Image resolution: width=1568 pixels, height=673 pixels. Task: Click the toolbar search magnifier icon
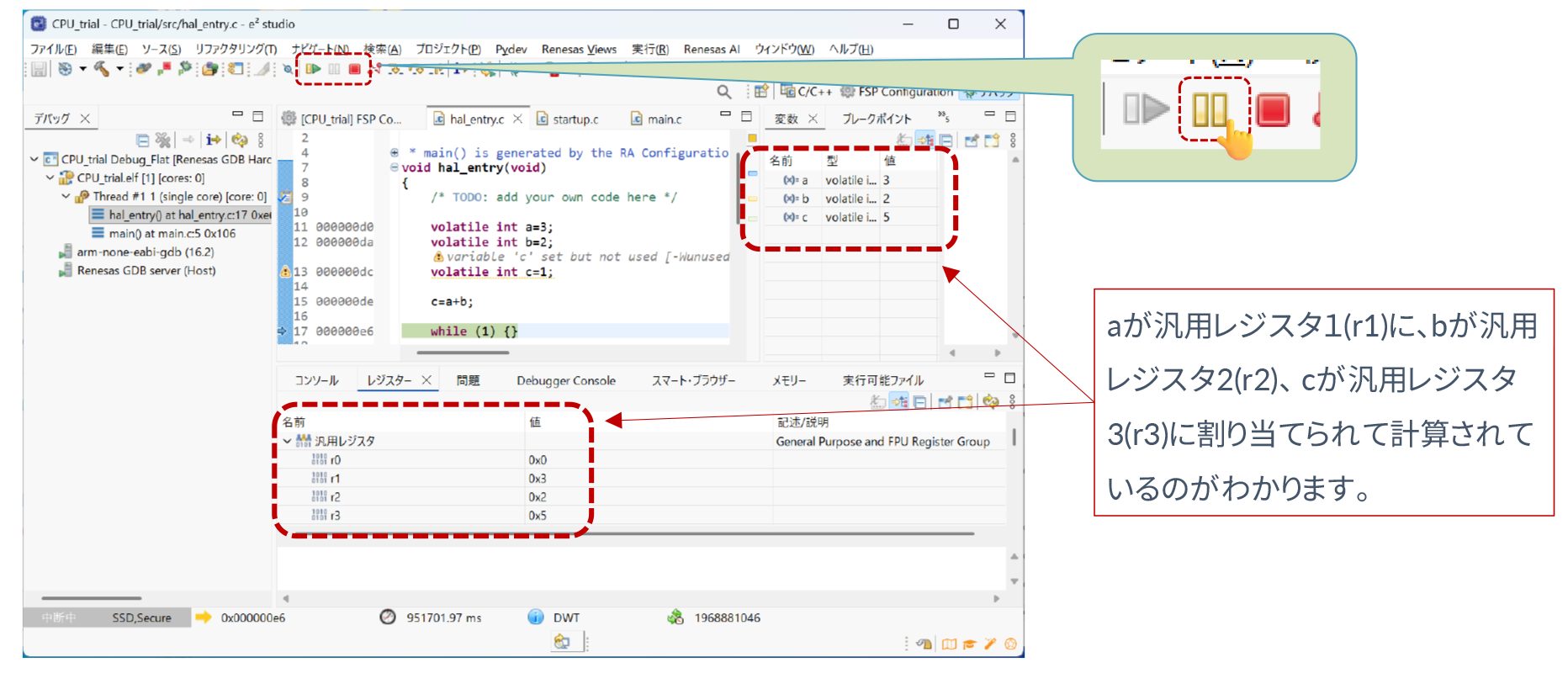tap(723, 92)
